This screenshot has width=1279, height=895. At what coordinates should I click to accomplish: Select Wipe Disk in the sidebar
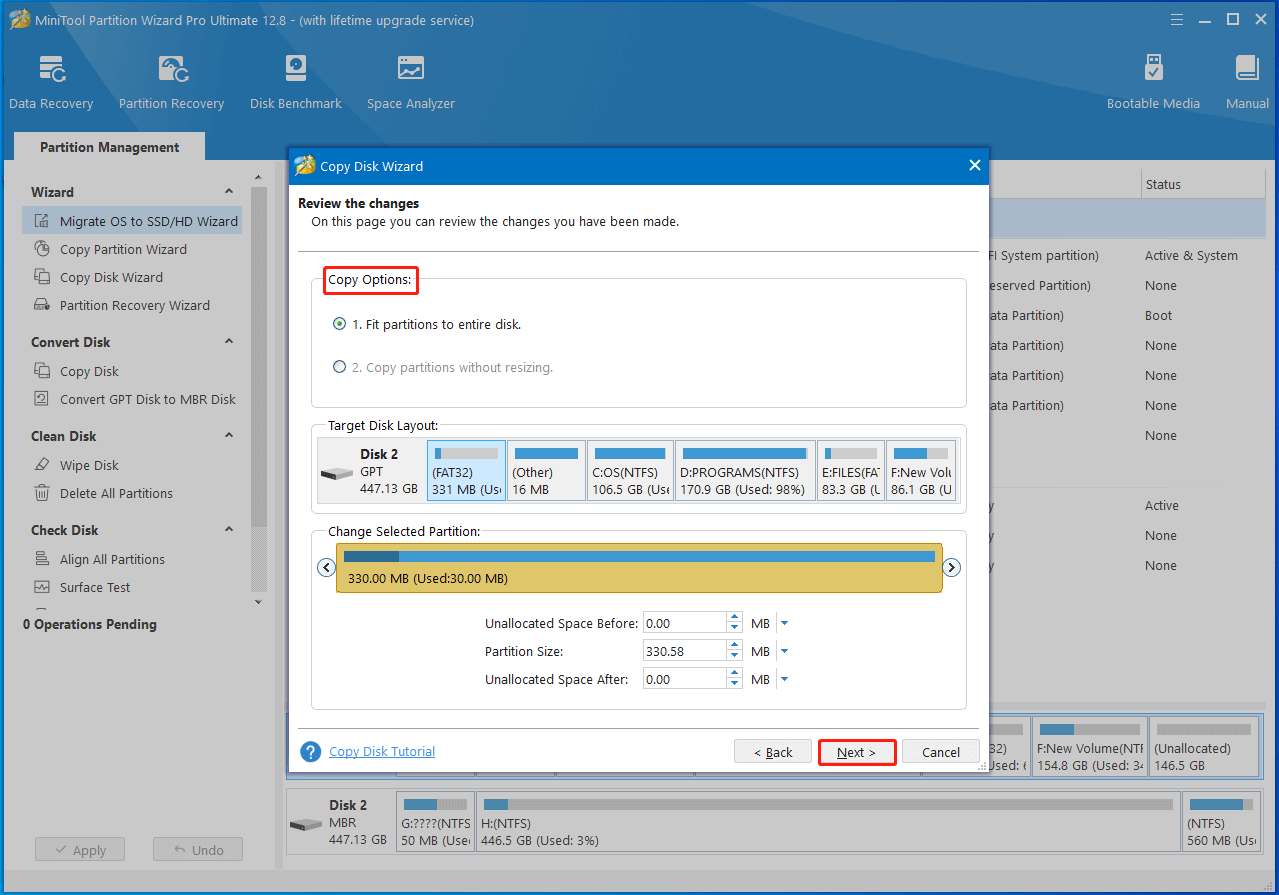point(89,465)
